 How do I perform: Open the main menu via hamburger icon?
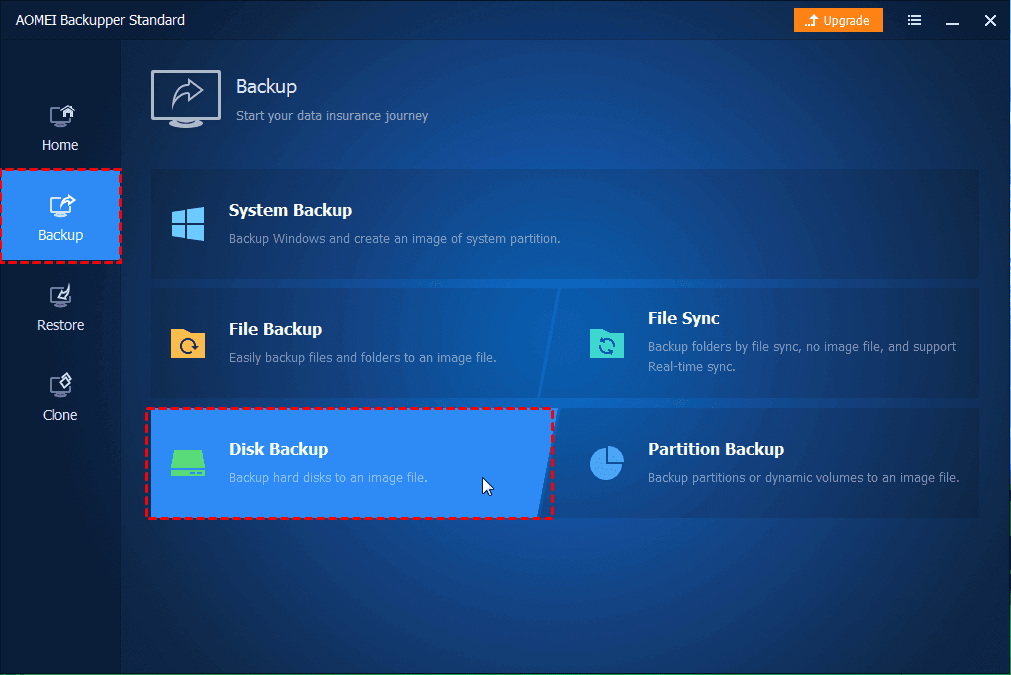[914, 20]
